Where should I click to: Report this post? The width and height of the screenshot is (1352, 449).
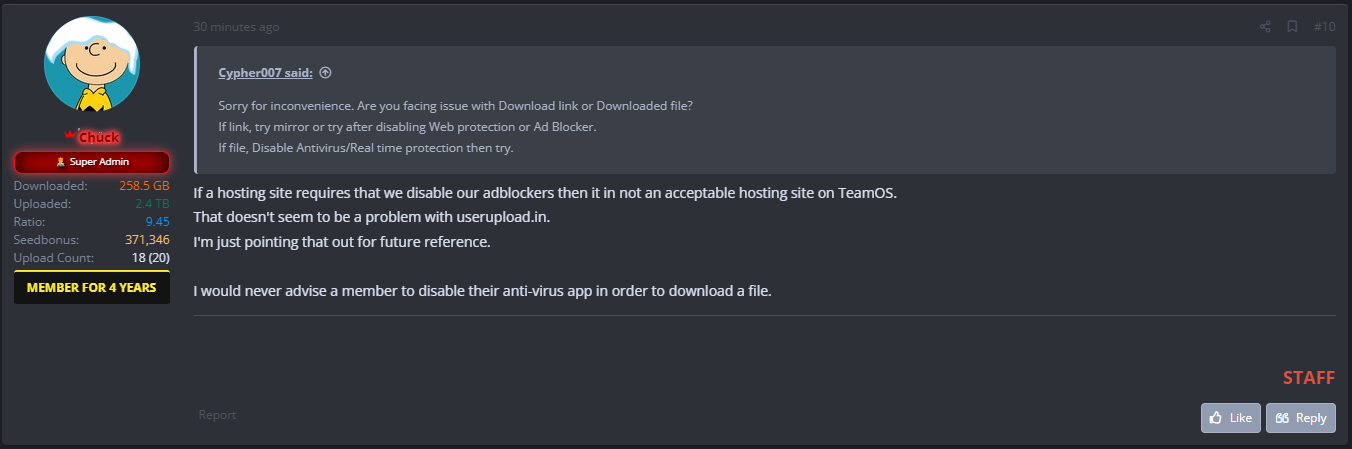pyautogui.click(x=217, y=415)
